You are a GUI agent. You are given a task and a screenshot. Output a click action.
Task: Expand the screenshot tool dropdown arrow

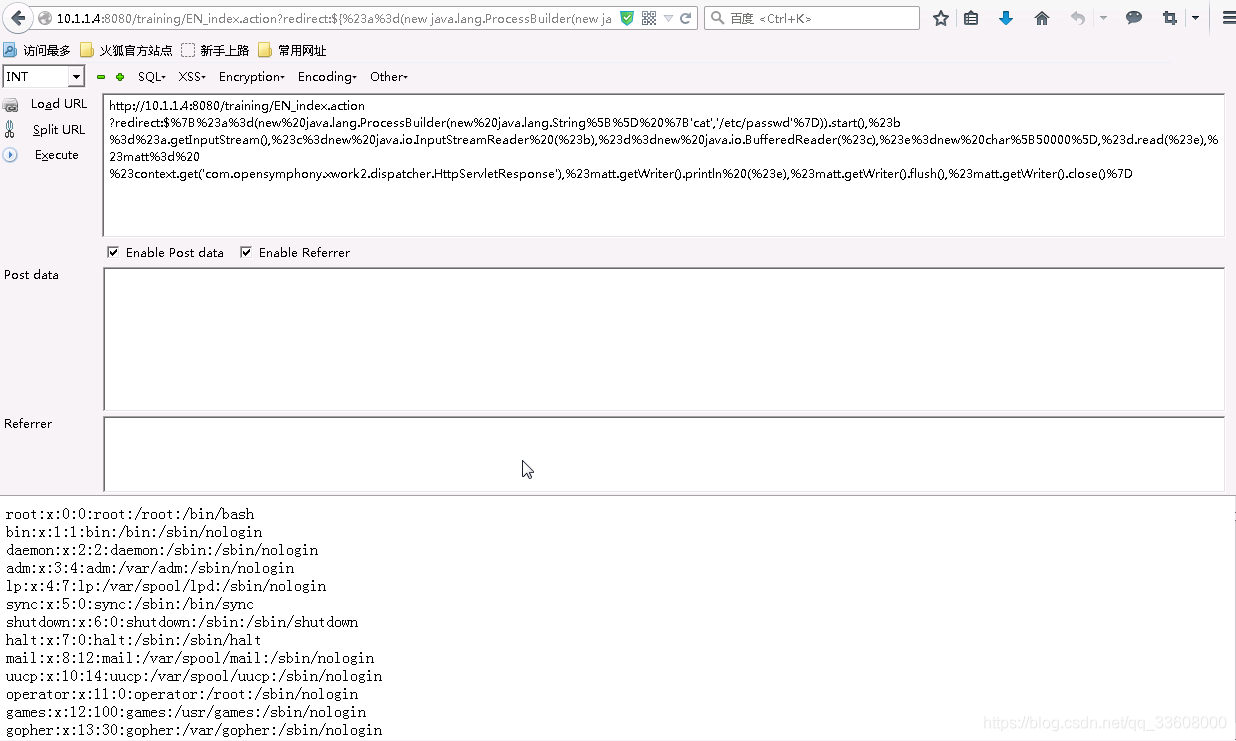pyautogui.click(x=1195, y=18)
